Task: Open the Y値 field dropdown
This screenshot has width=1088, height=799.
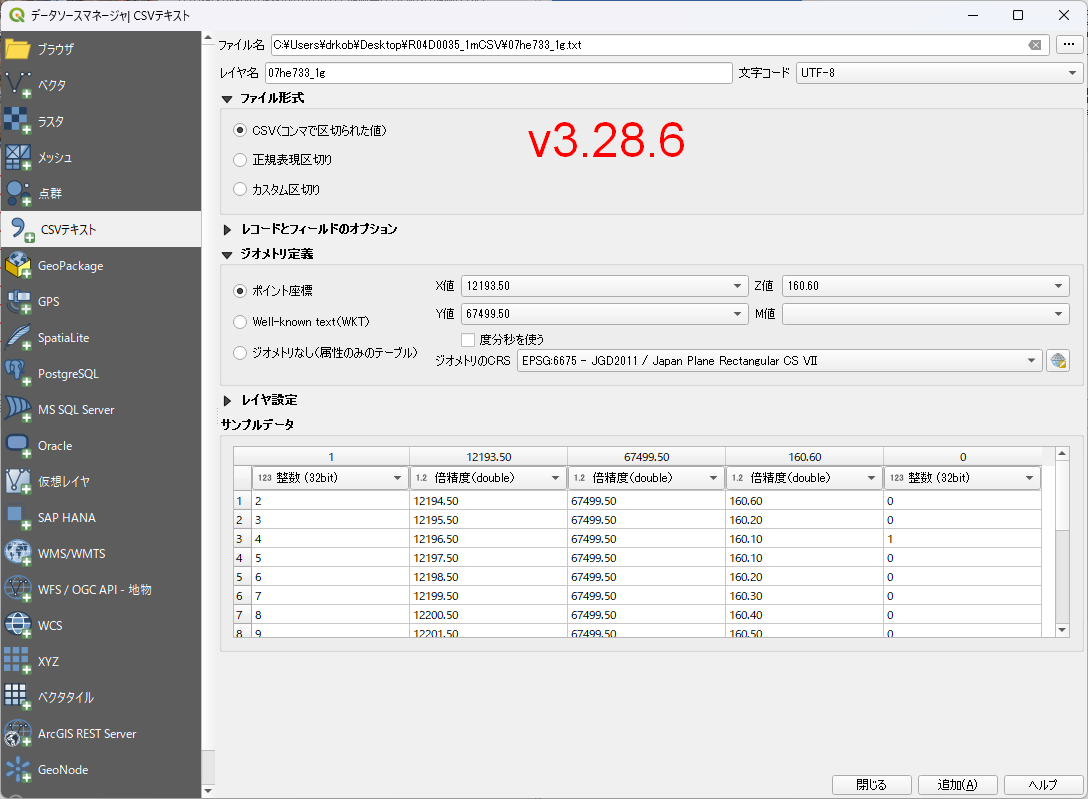Action: [x=604, y=314]
